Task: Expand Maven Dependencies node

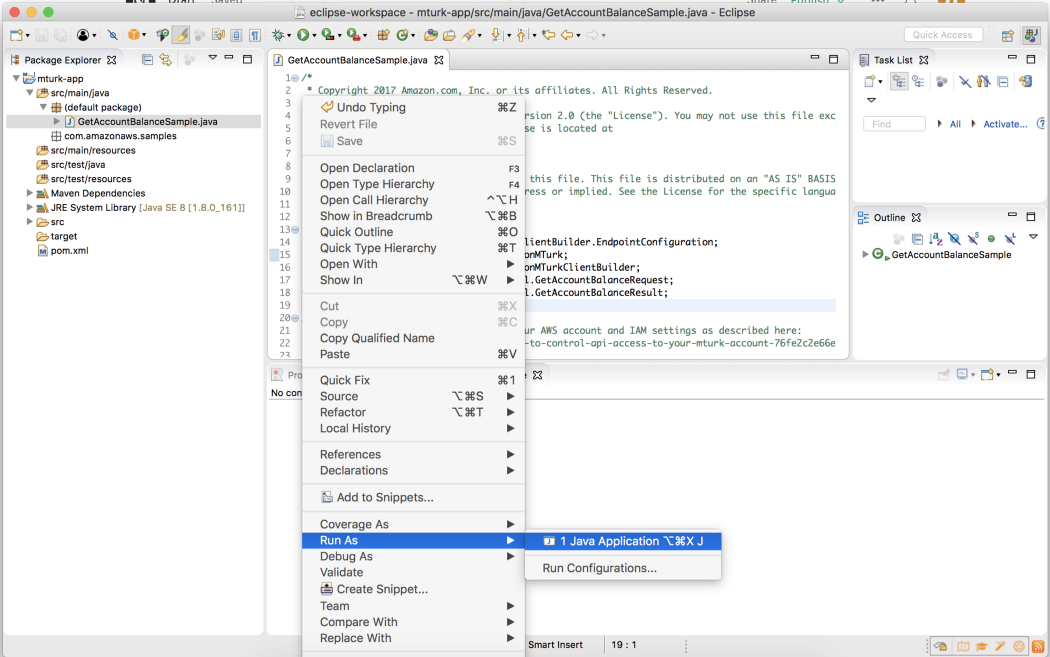Action: [29, 193]
